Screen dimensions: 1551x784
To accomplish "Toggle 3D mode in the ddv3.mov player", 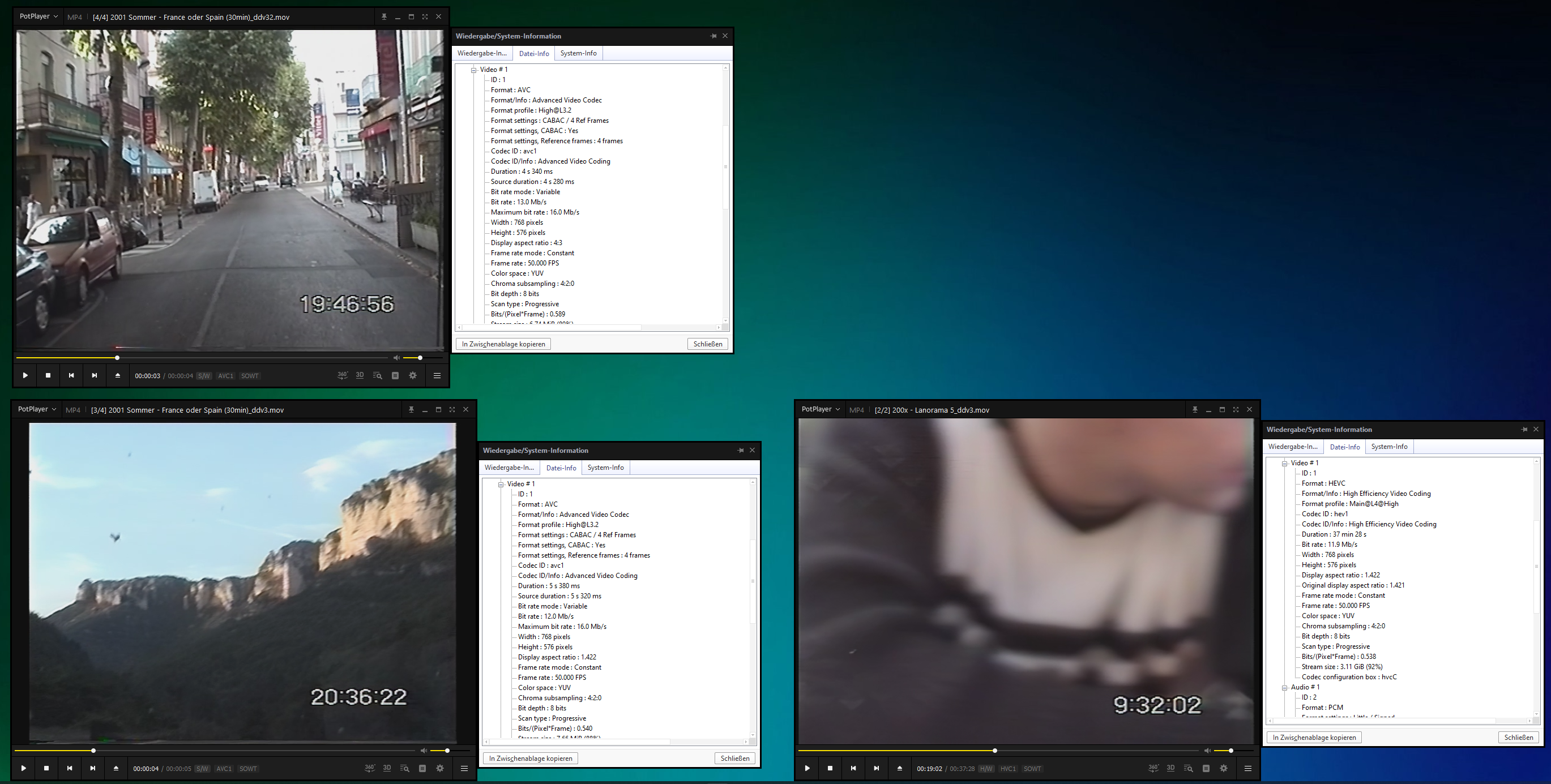I will (387, 768).
